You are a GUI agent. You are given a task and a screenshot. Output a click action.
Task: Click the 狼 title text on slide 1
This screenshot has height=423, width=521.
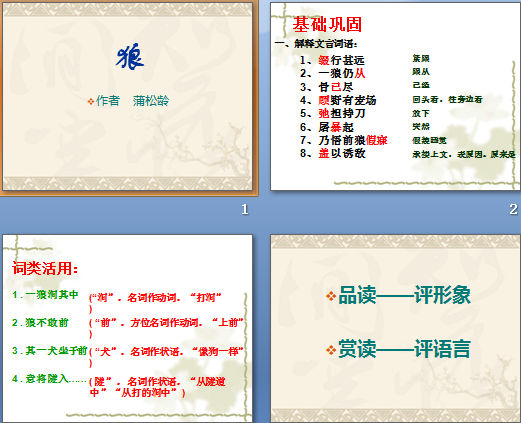[x=130, y=57]
